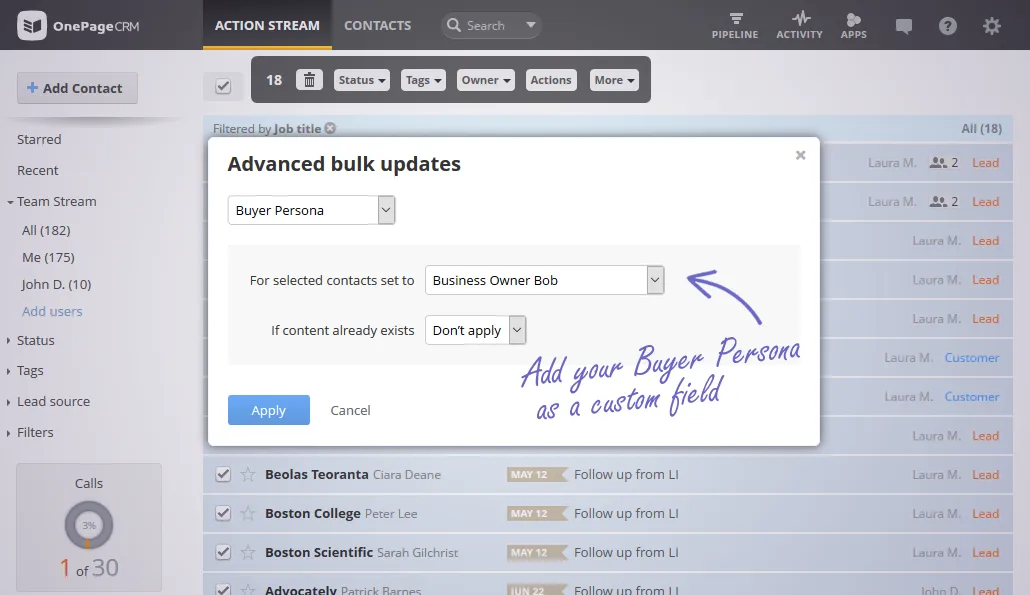Uncheck the Boston College row checkbox

(223, 513)
